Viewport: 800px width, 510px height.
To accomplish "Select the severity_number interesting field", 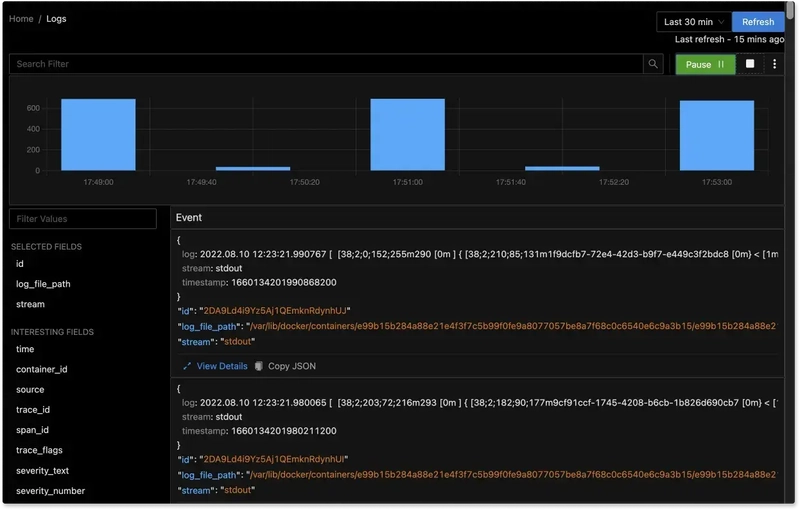I will click(x=50, y=491).
